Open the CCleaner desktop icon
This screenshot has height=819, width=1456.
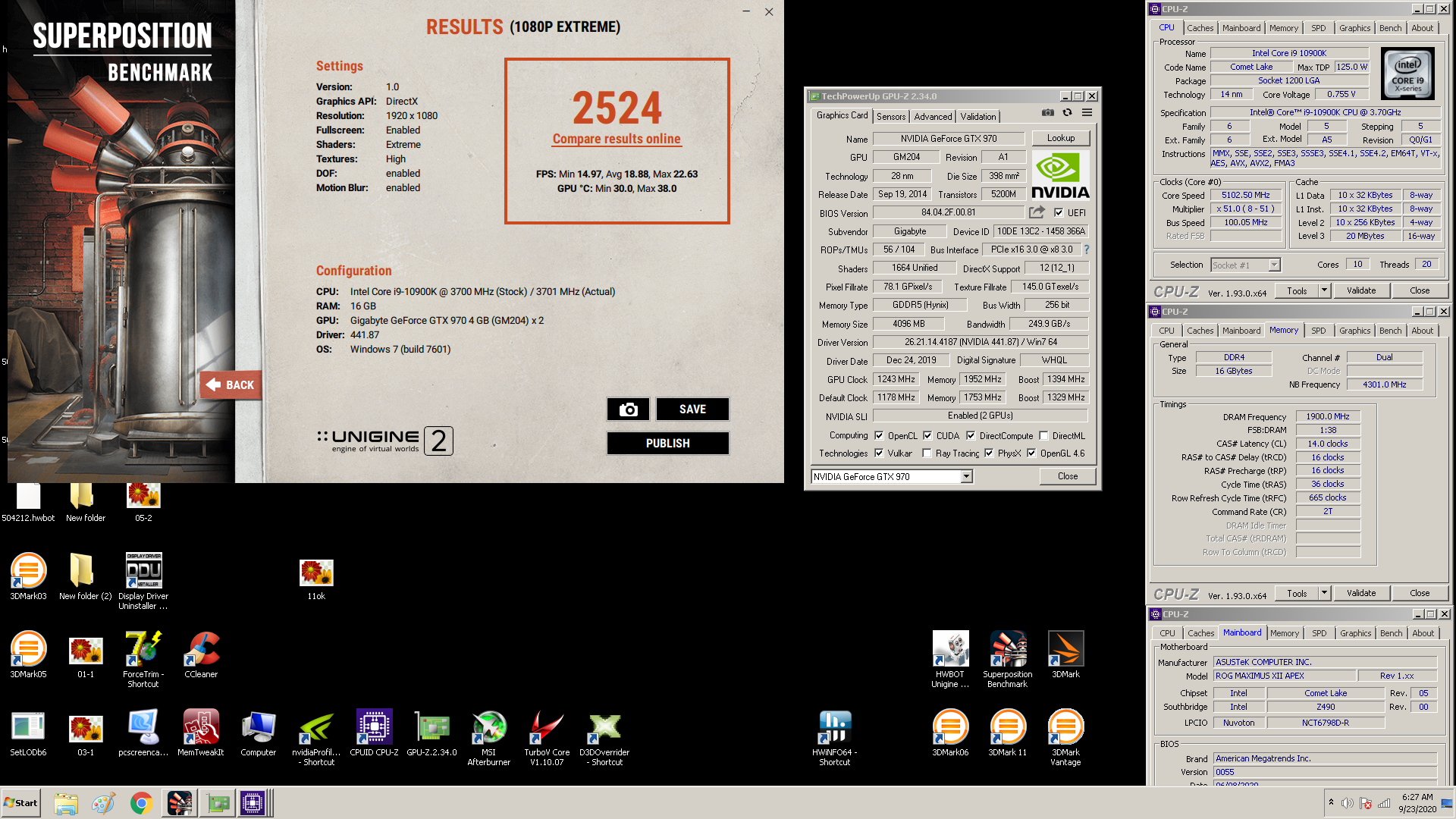pyautogui.click(x=201, y=655)
